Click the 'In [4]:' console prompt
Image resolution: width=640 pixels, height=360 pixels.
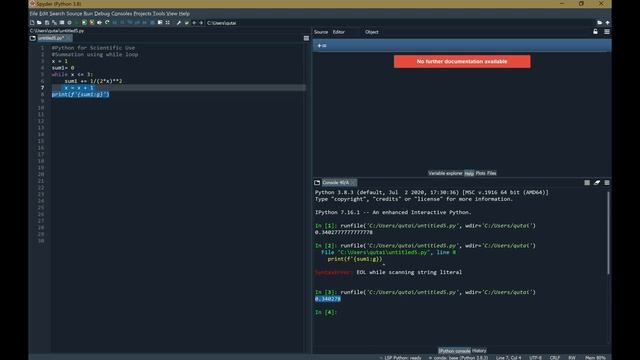pos(326,312)
